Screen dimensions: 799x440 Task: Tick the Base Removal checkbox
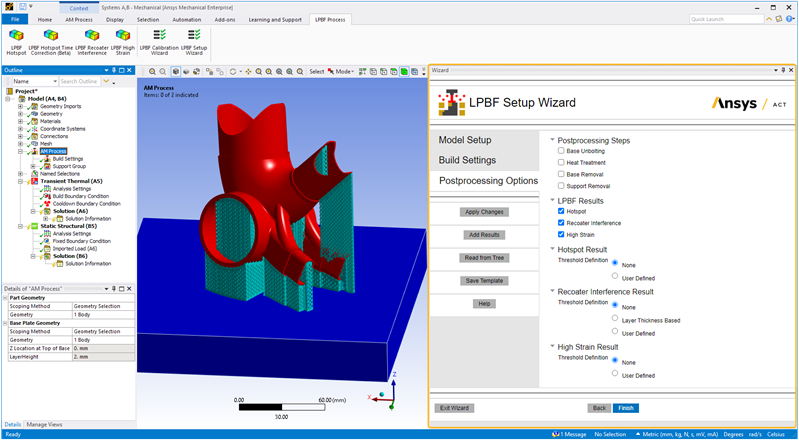tap(561, 174)
